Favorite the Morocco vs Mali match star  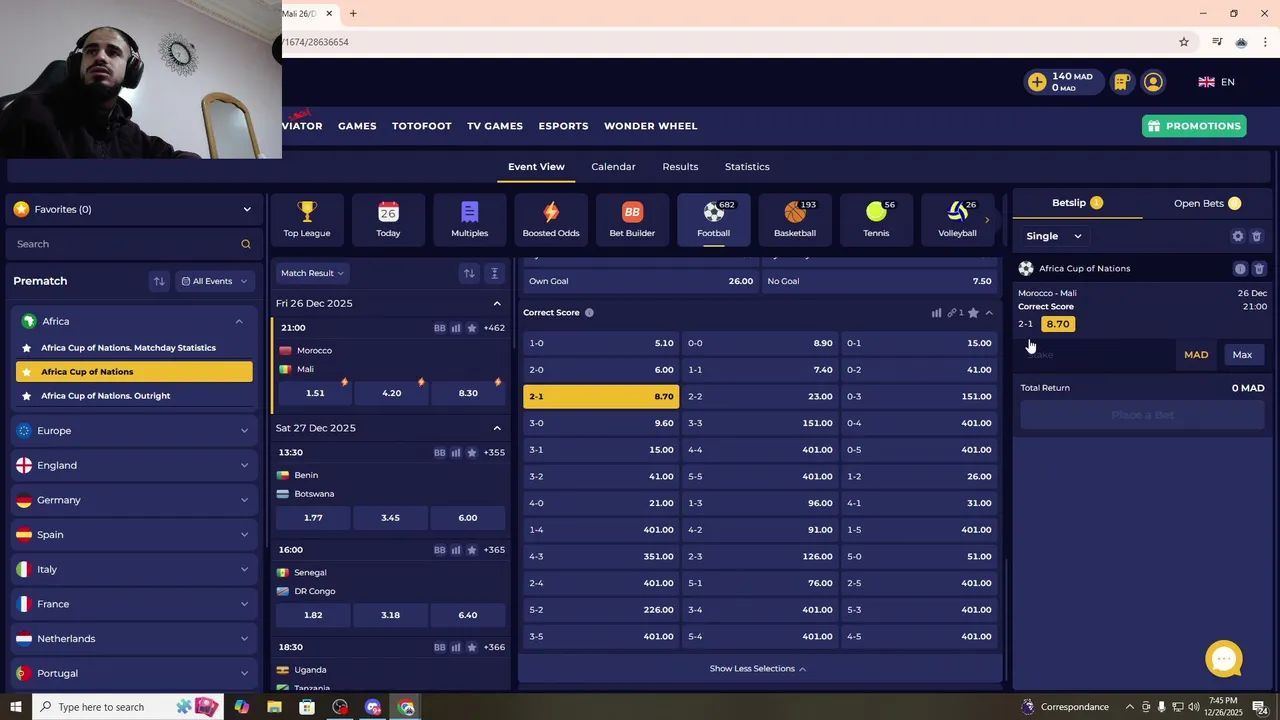tap(472, 328)
